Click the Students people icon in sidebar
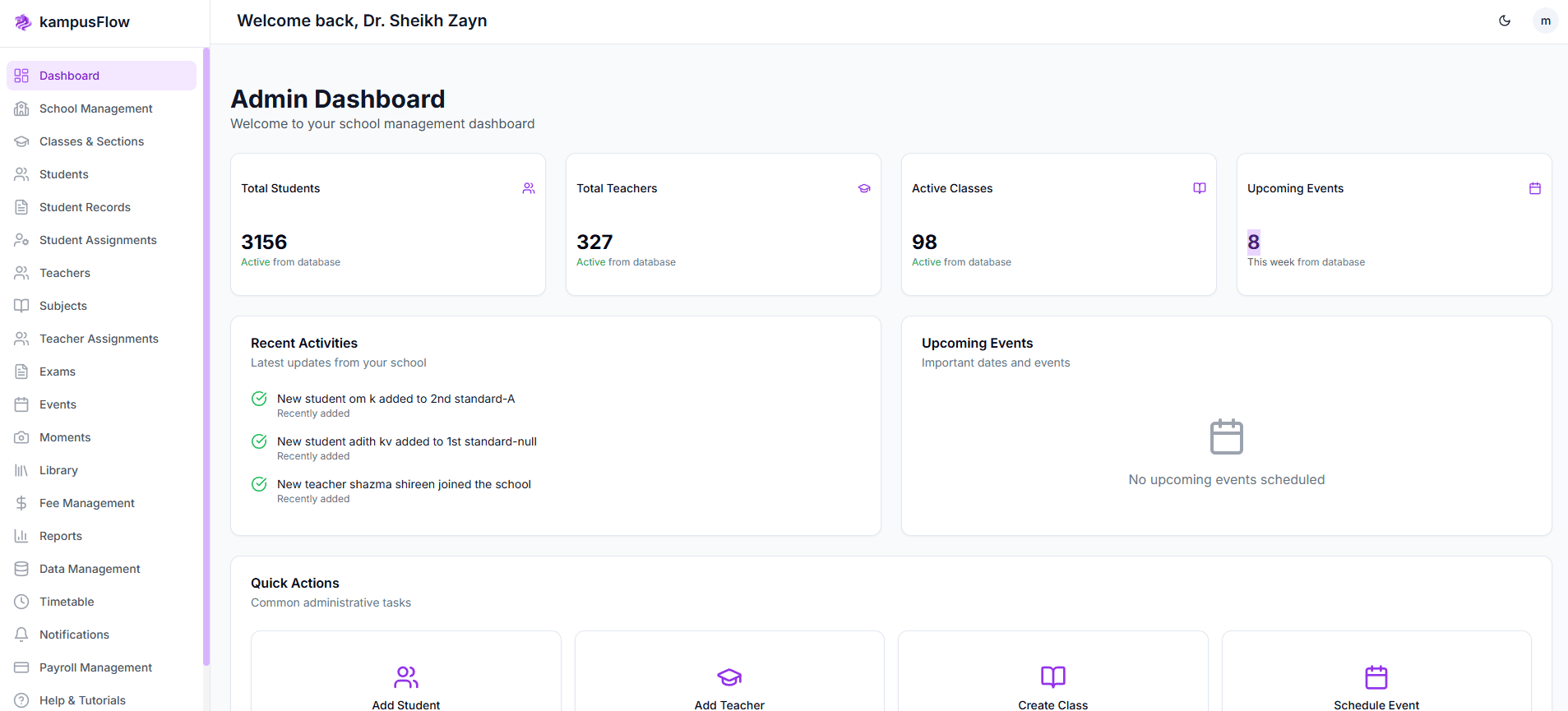Viewport: 1568px width, 711px height. pos(21,174)
